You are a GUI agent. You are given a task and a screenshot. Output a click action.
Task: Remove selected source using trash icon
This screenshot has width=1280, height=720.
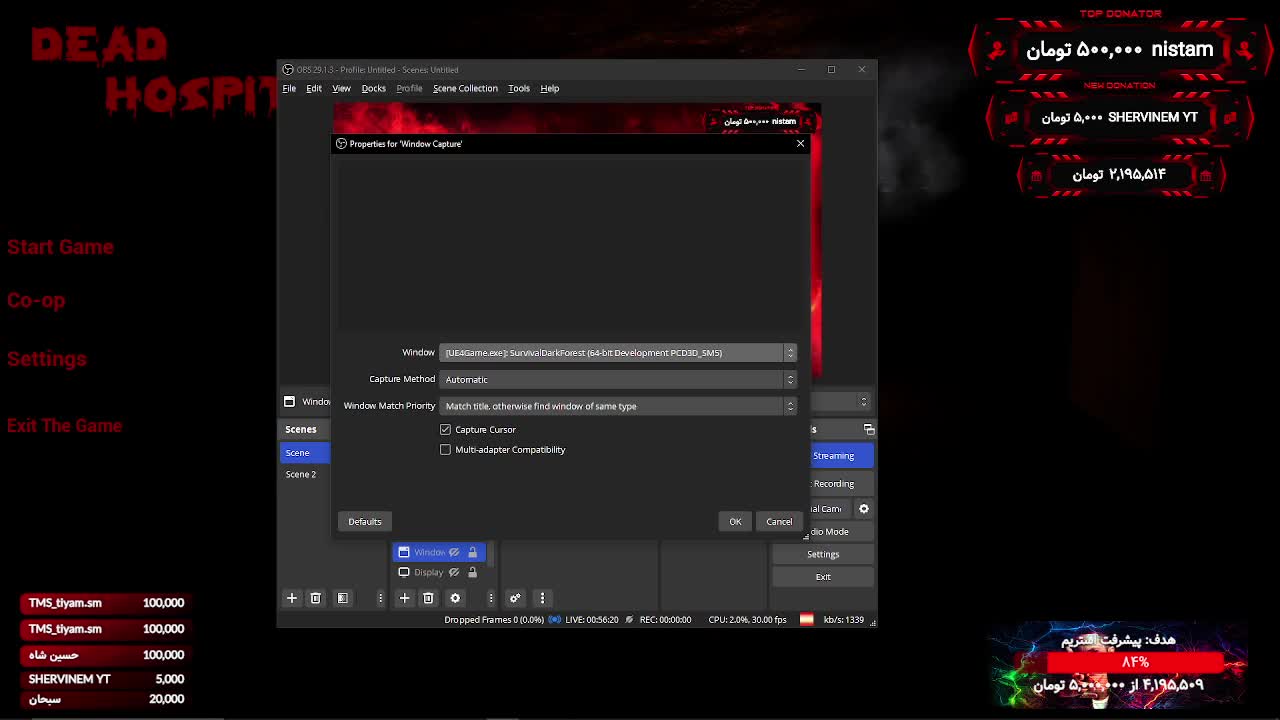[x=428, y=598]
